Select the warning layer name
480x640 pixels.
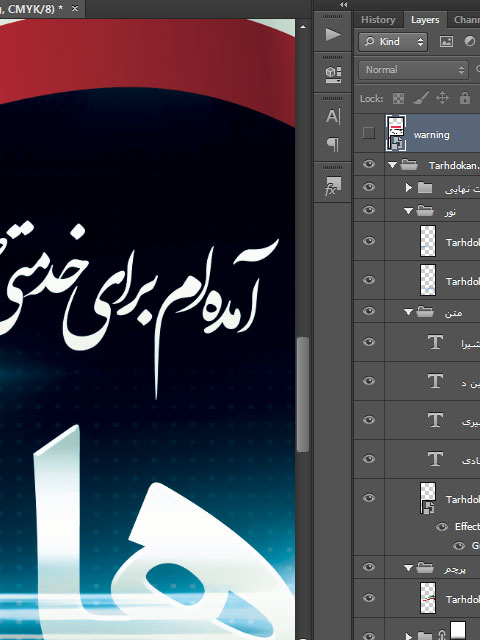click(431, 135)
